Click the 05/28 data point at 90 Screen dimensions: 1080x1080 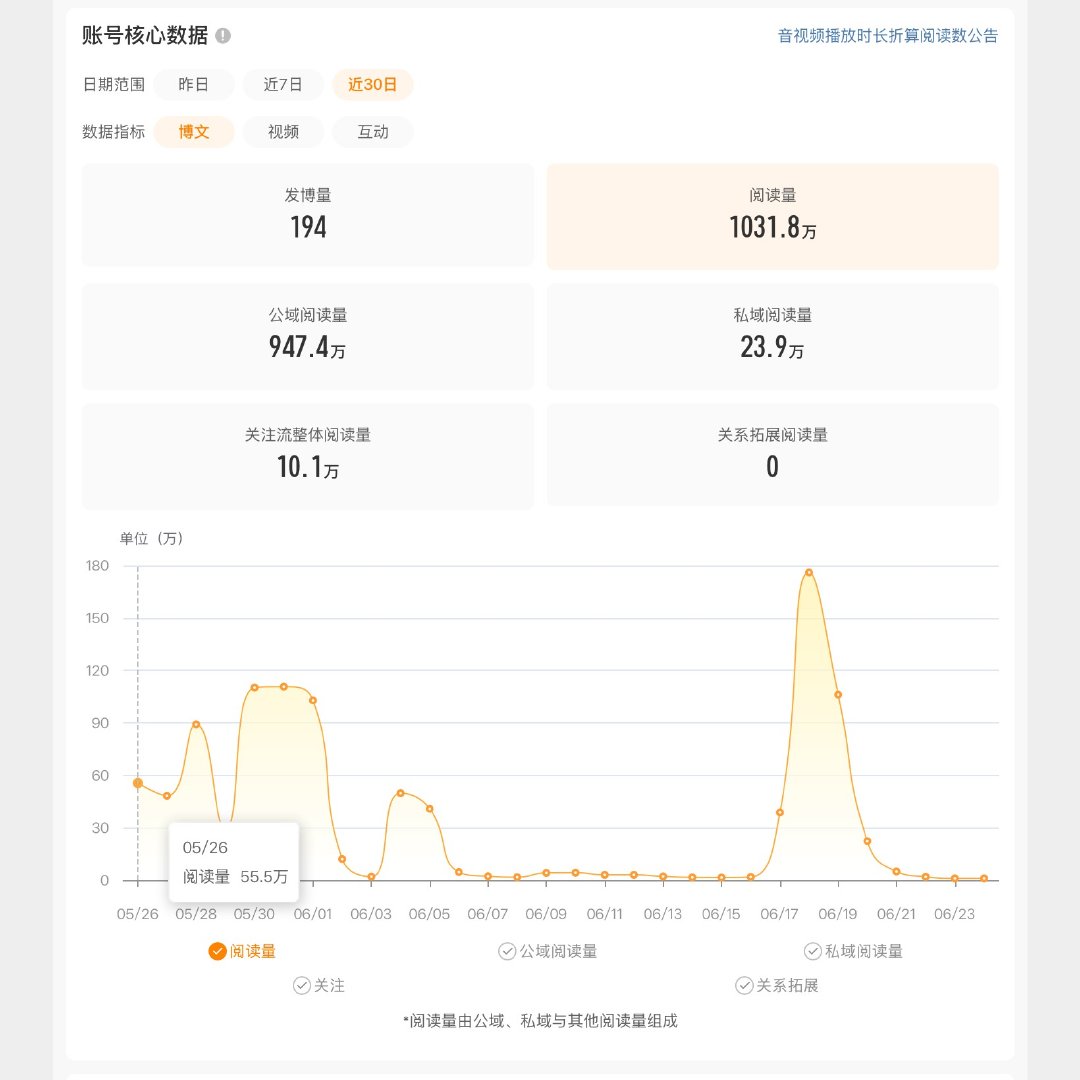(196, 724)
